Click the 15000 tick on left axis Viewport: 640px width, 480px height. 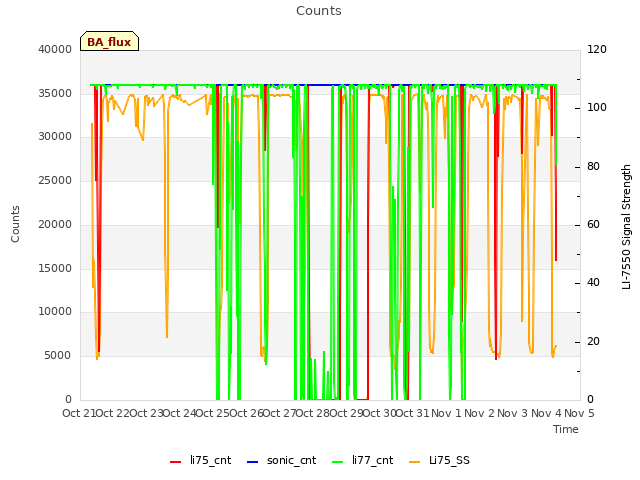click(55, 268)
